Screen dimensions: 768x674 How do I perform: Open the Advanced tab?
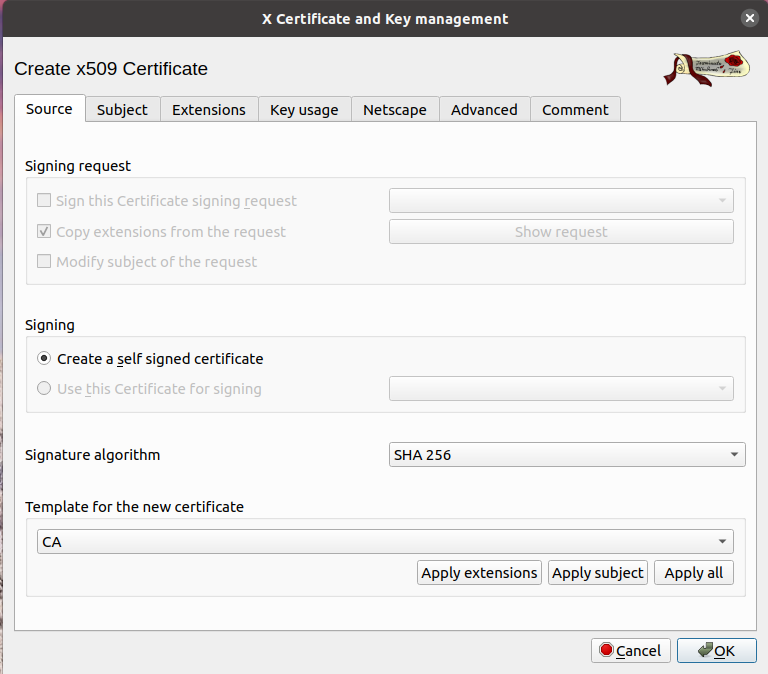click(x=484, y=110)
